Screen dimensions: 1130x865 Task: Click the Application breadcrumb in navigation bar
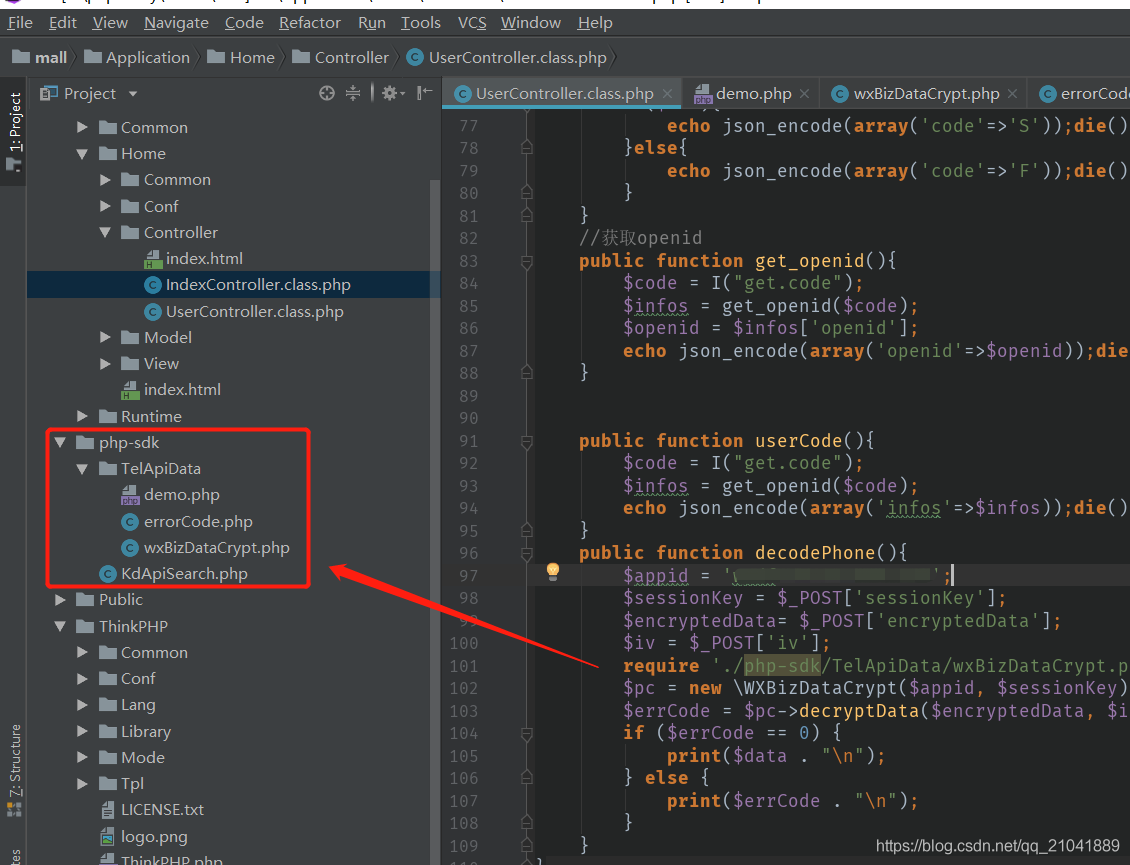(137, 57)
